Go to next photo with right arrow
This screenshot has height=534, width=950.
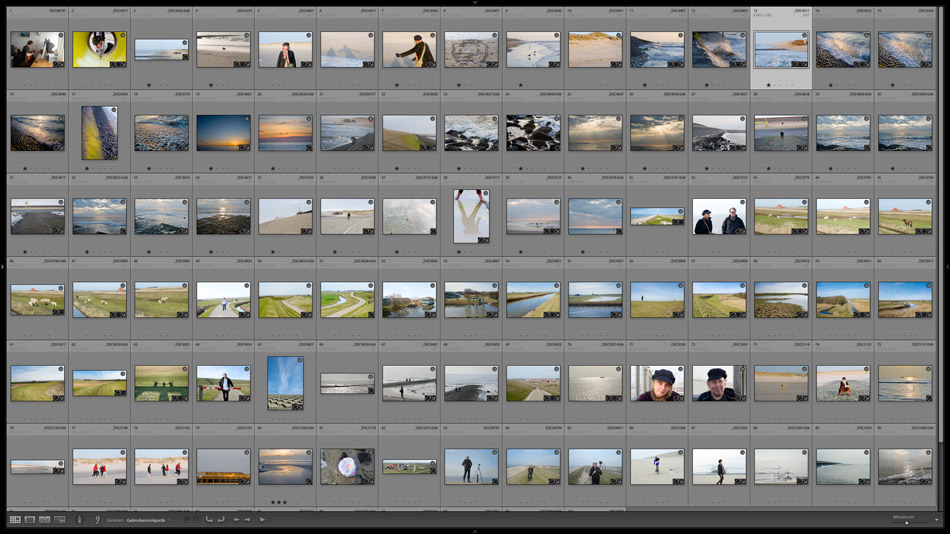point(248,520)
